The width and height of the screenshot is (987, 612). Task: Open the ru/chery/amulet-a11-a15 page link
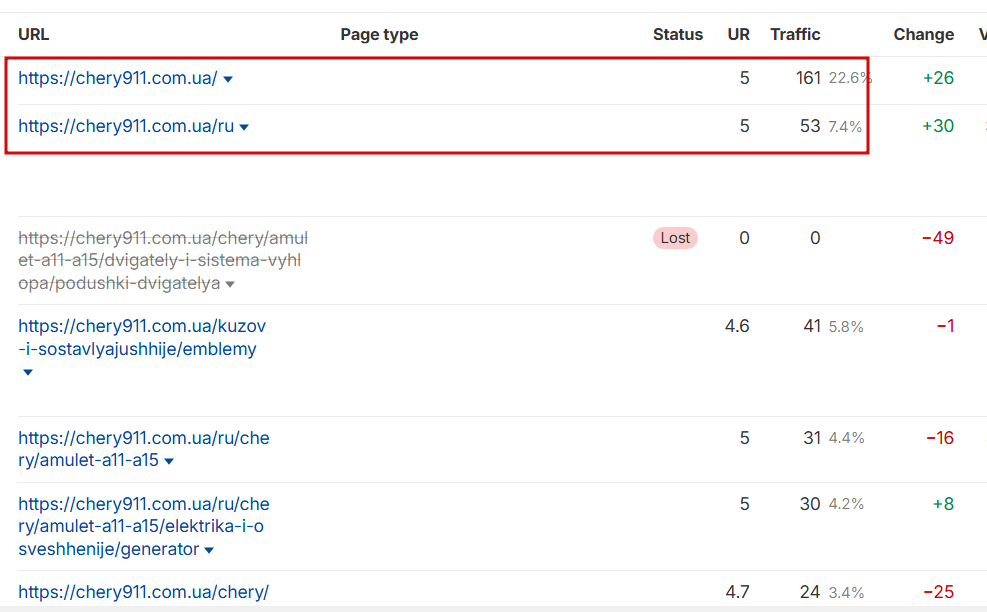click(x=143, y=449)
